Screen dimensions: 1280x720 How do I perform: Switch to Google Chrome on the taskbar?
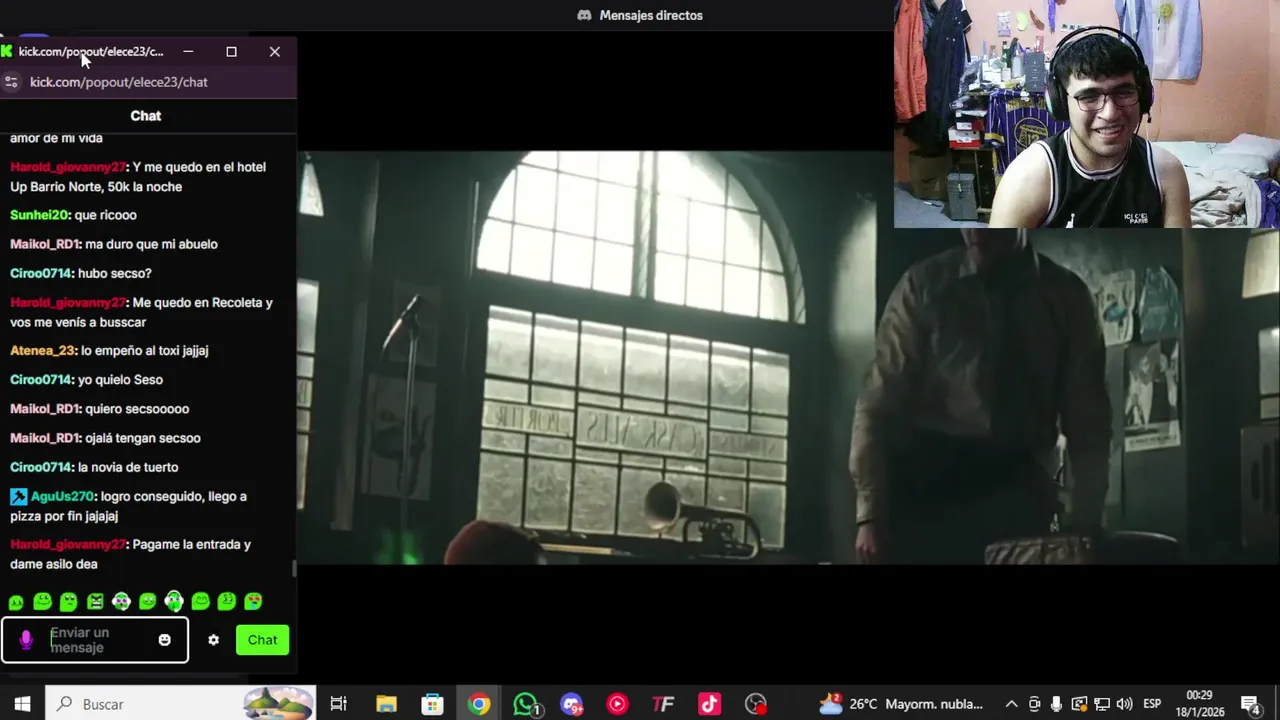pyautogui.click(x=479, y=704)
